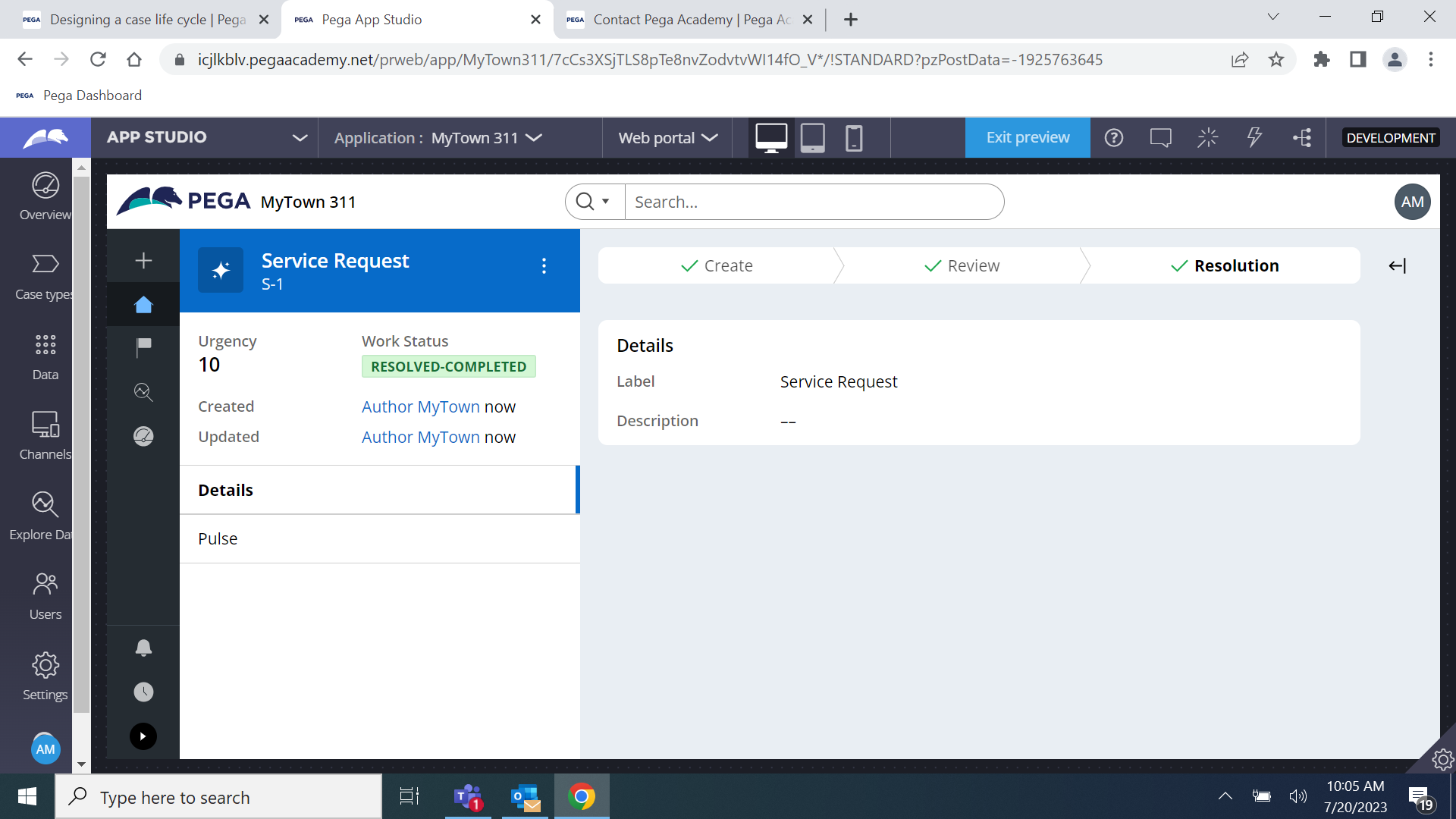
Task: Select the Pulse tab
Action: pyautogui.click(x=218, y=538)
